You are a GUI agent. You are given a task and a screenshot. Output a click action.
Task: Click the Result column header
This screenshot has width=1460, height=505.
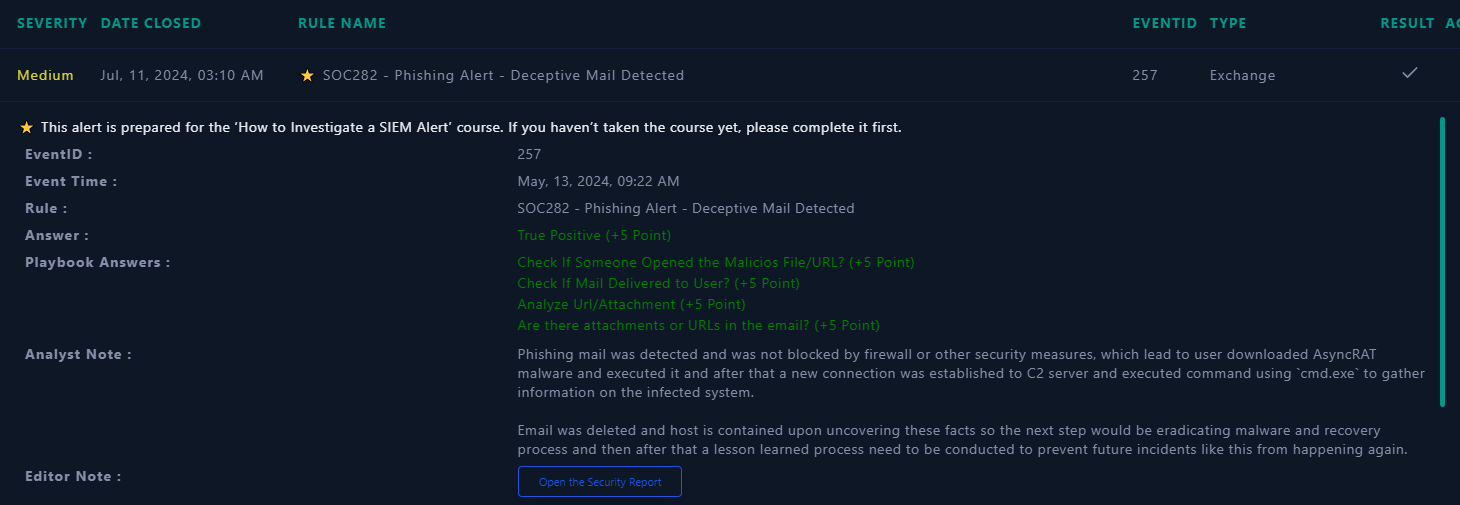coord(1408,23)
